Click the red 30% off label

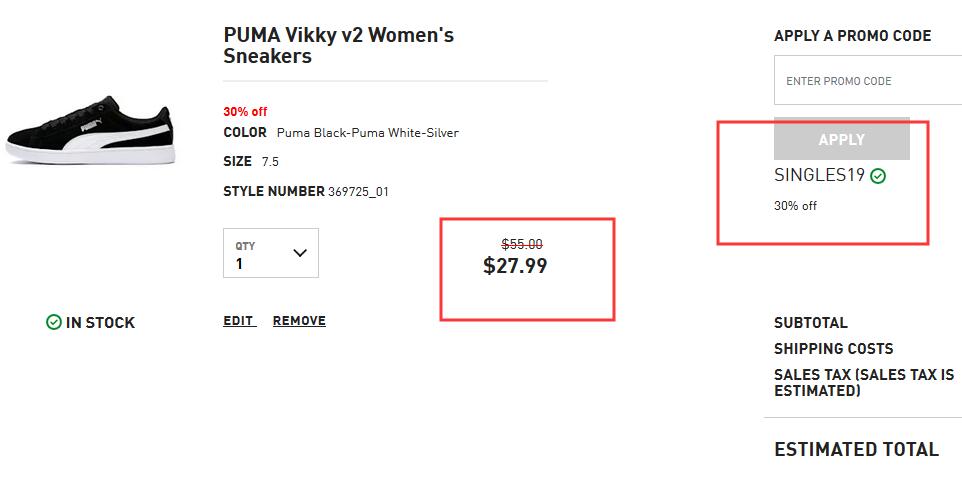(245, 112)
